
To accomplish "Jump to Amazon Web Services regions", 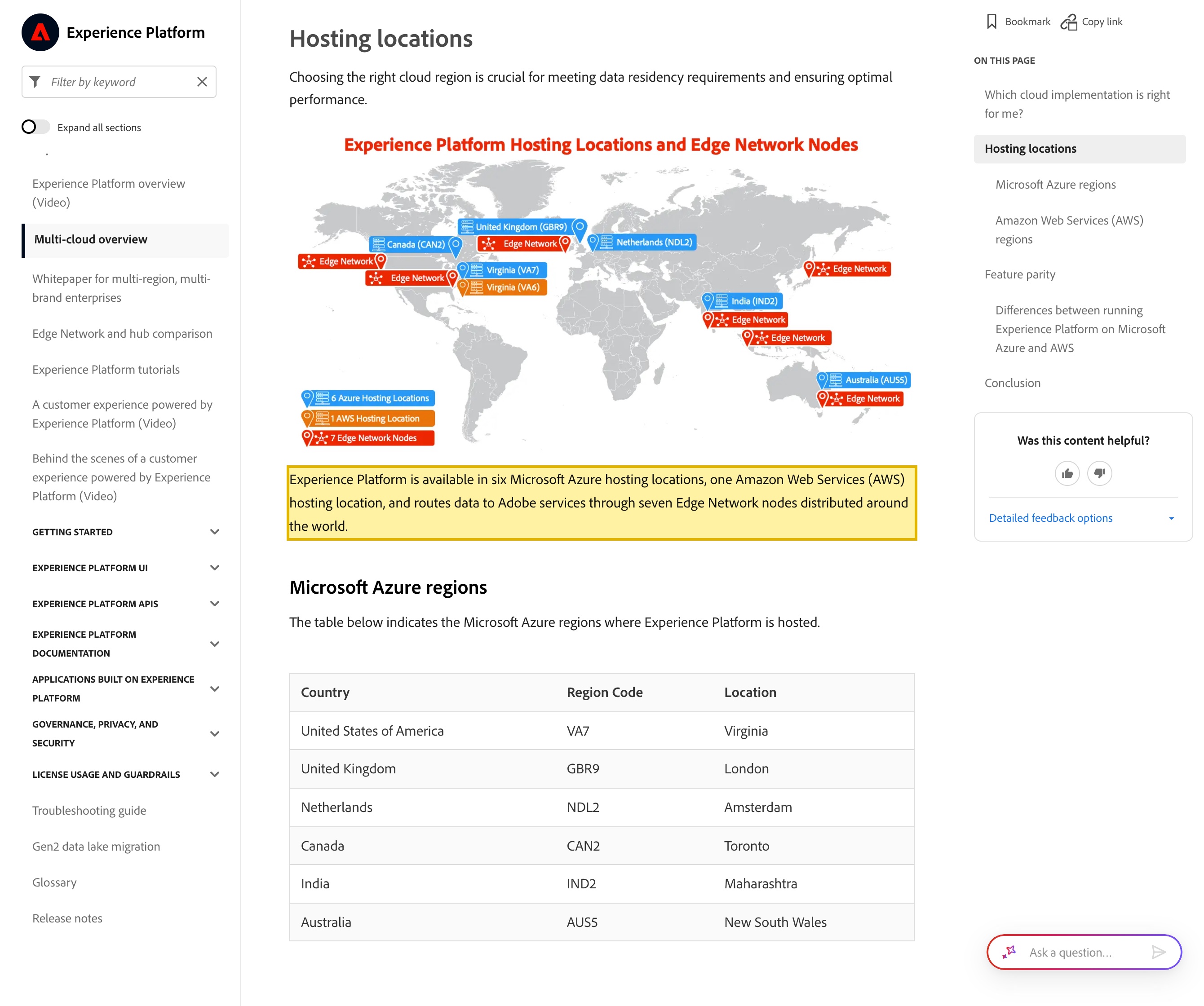I will 1069,229.
